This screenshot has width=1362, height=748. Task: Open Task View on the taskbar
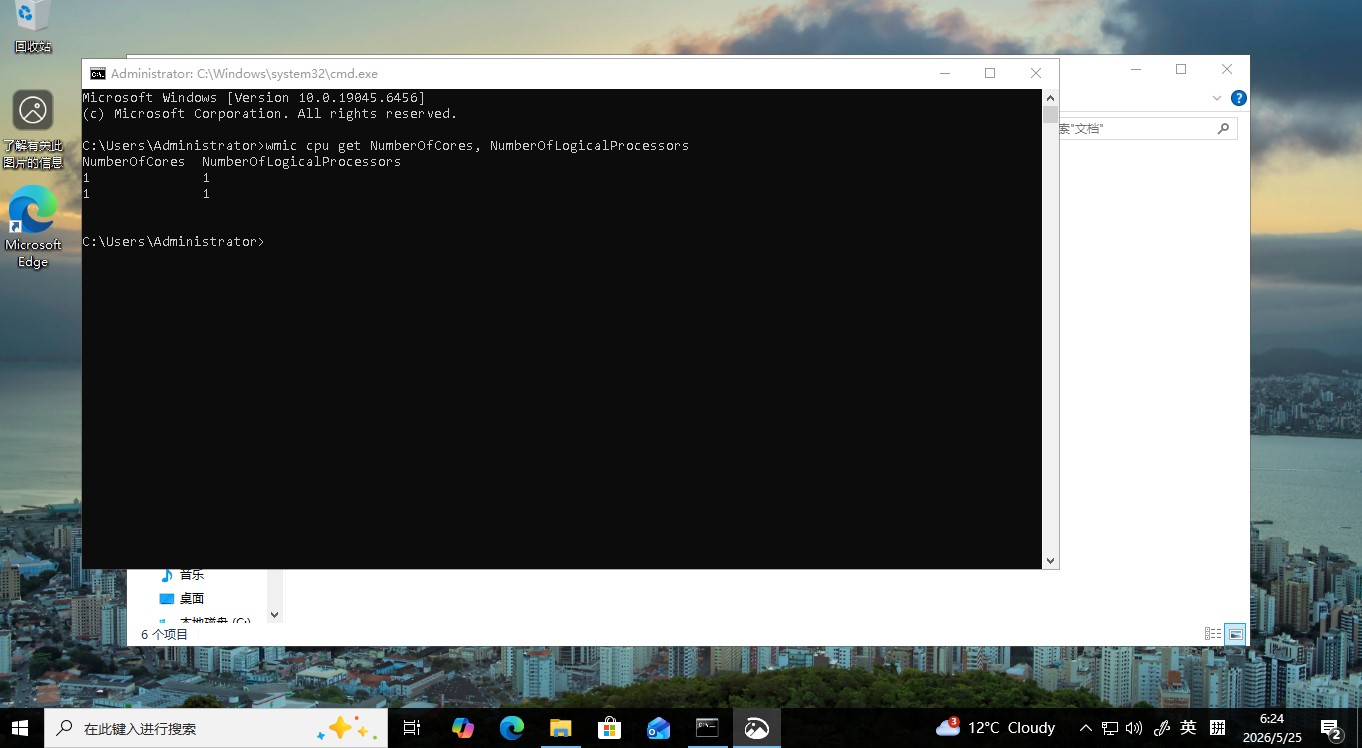411,728
